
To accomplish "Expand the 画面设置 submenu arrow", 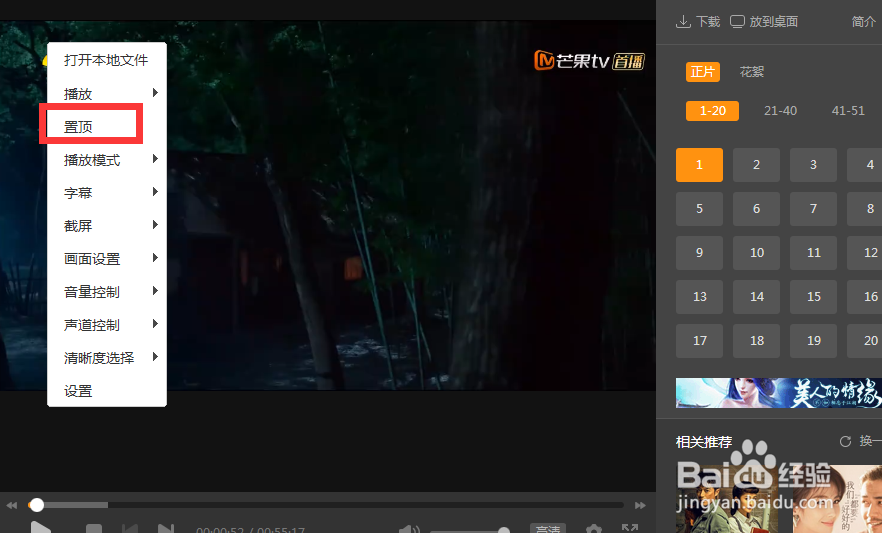I will coord(155,258).
